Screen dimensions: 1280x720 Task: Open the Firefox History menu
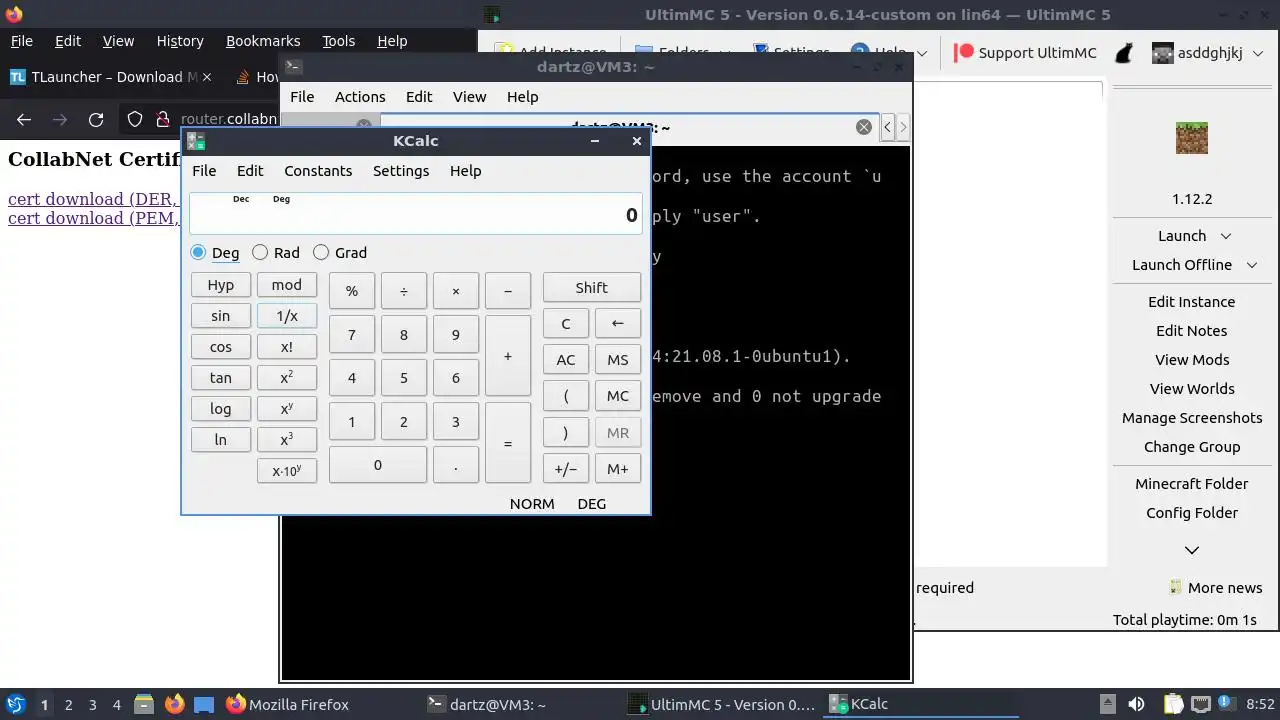point(180,41)
